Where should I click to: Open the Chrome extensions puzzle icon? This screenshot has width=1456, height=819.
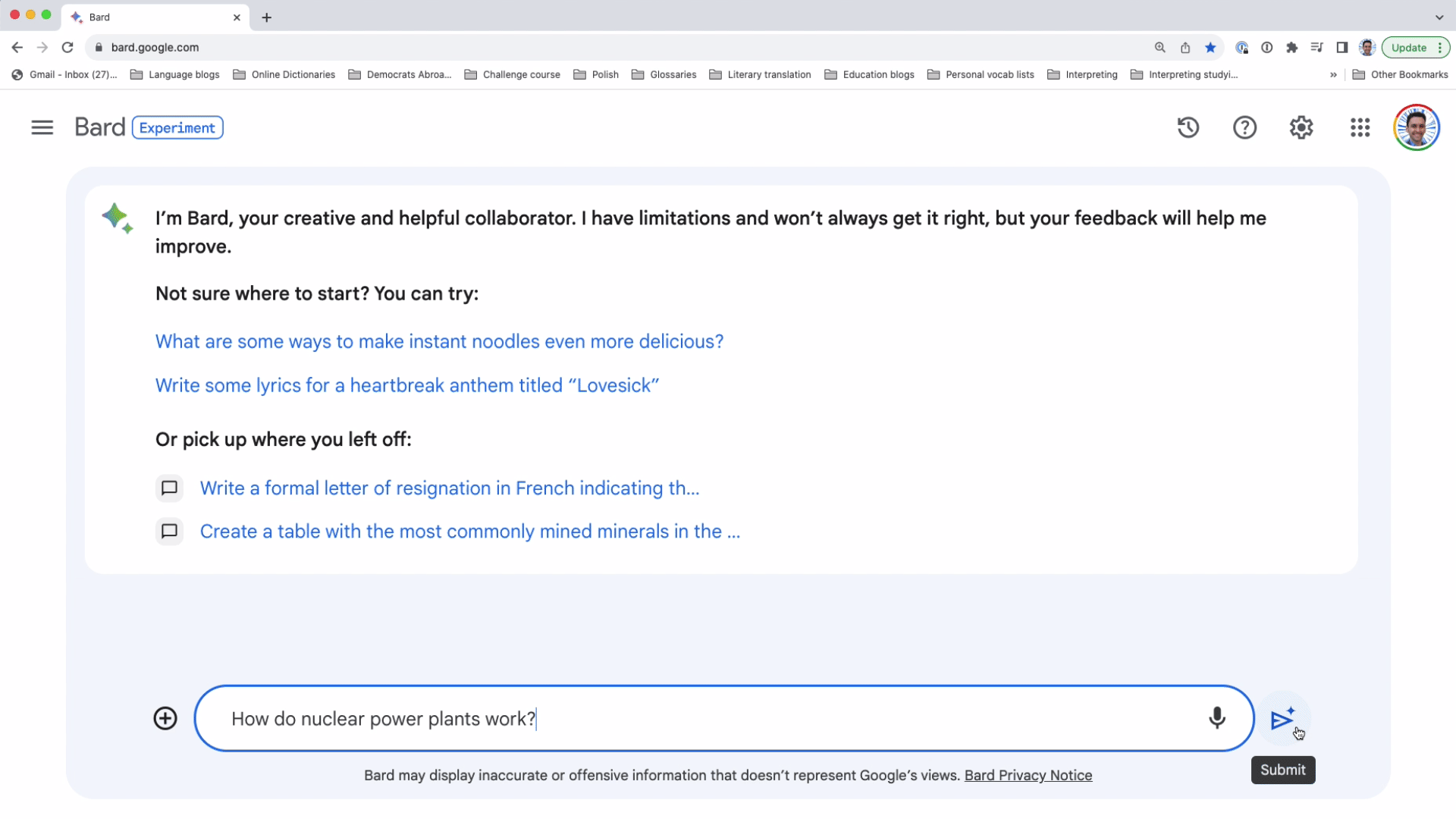(x=1291, y=47)
